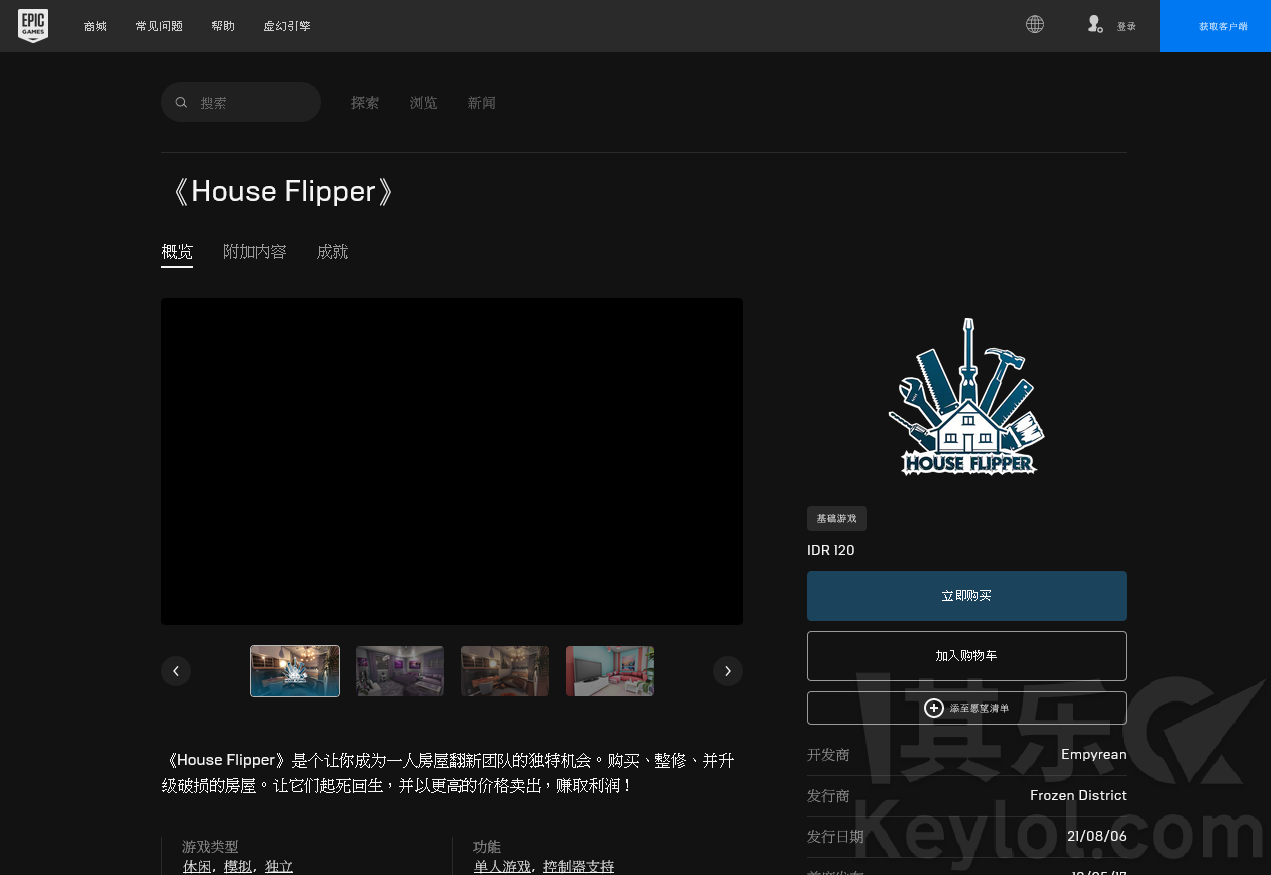The width and height of the screenshot is (1271, 875).
Task: Open 虚幻引擎 in the top navigation
Action: click(287, 26)
